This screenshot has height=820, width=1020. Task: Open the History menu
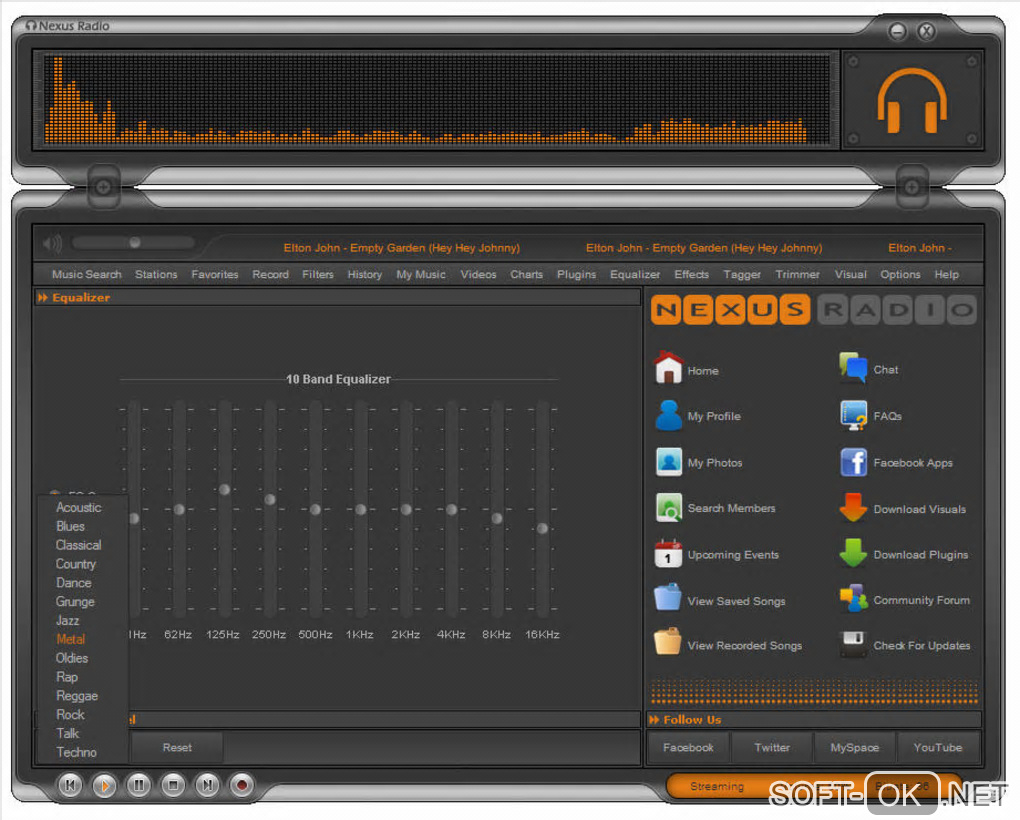(364, 274)
